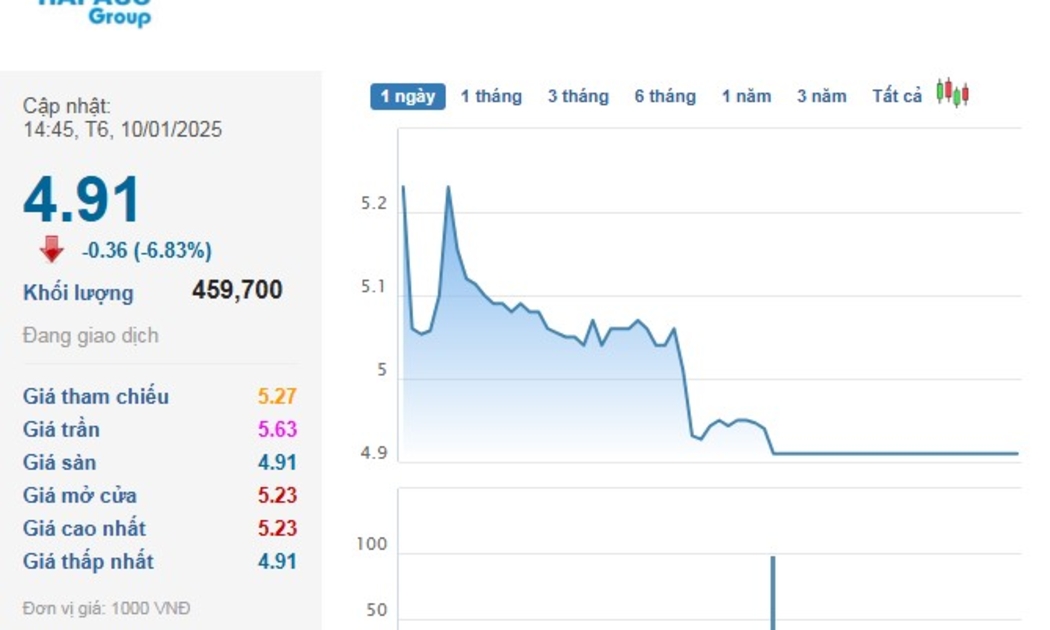This screenshot has width=1050, height=630.
Task: Select the 3 năm time range
Action: point(822,96)
